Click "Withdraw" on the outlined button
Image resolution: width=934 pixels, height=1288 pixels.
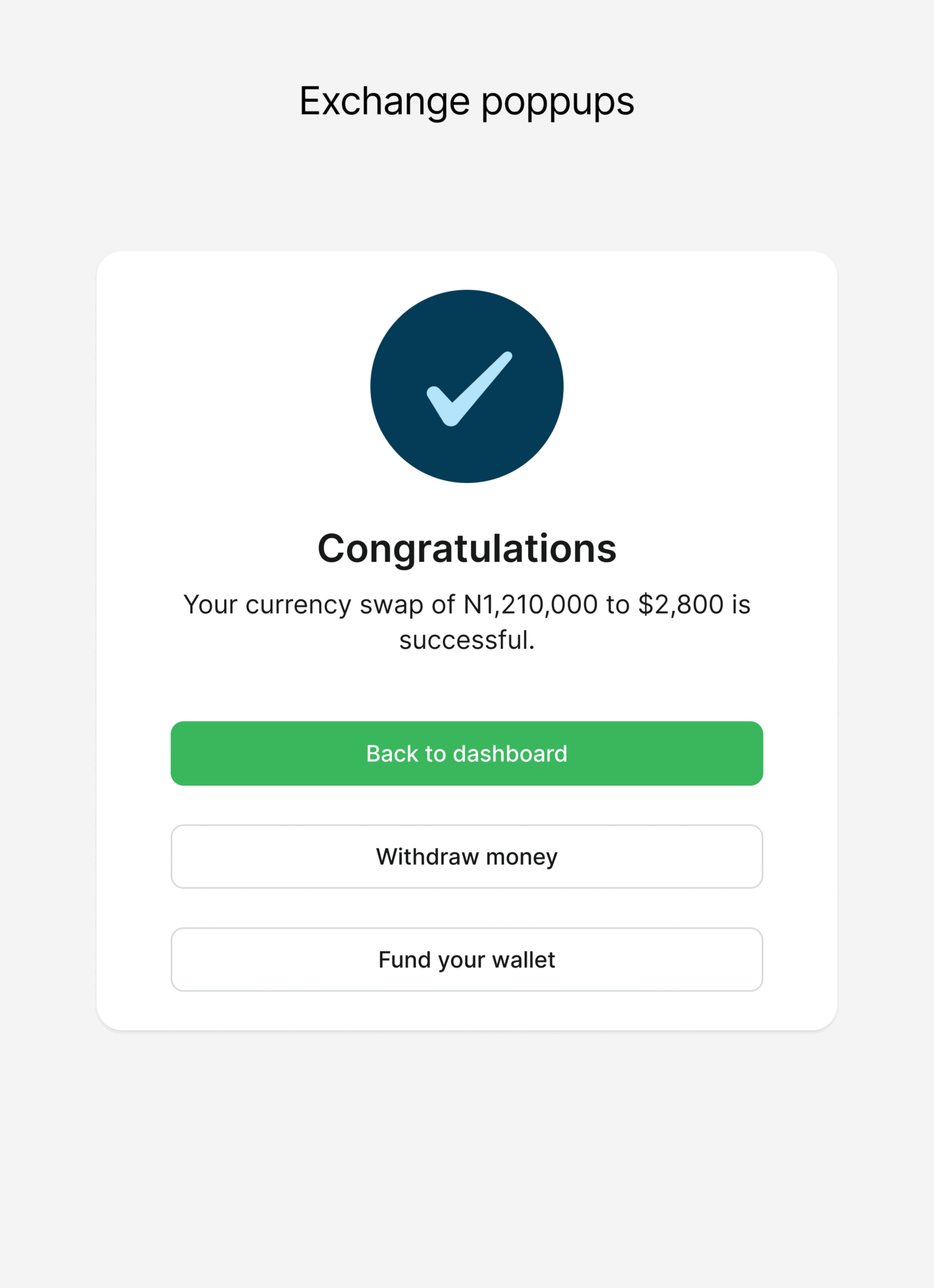(427, 857)
